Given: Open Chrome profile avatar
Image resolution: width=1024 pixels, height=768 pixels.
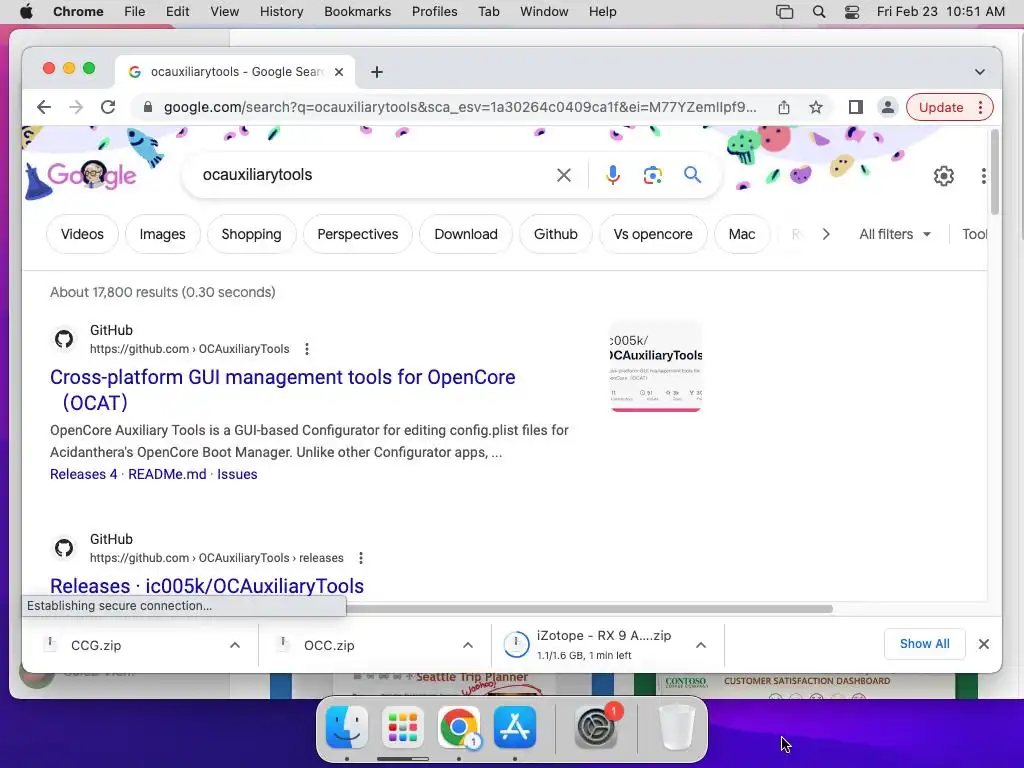Looking at the screenshot, I should 888,107.
